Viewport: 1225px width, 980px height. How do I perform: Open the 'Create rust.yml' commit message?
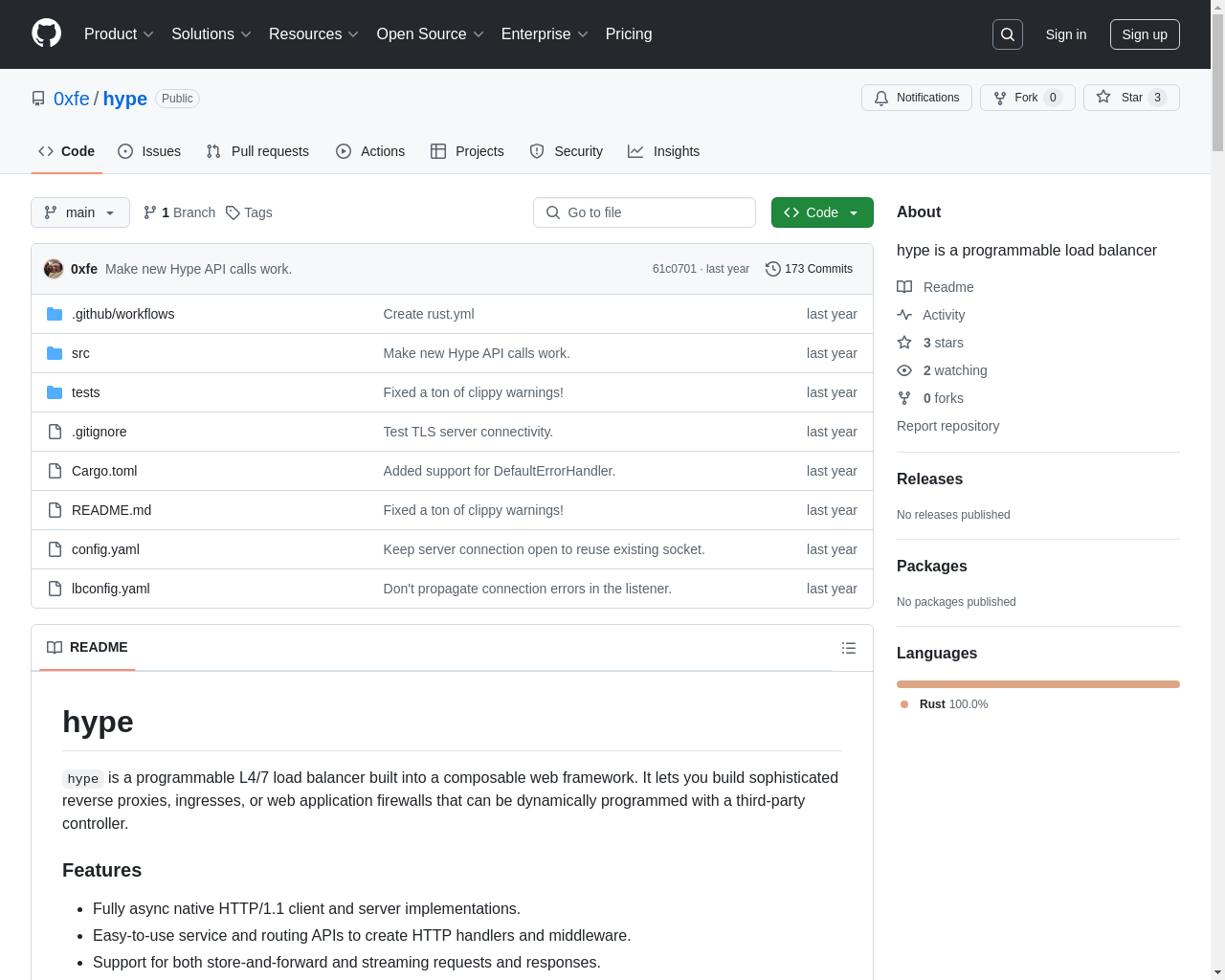(x=429, y=314)
